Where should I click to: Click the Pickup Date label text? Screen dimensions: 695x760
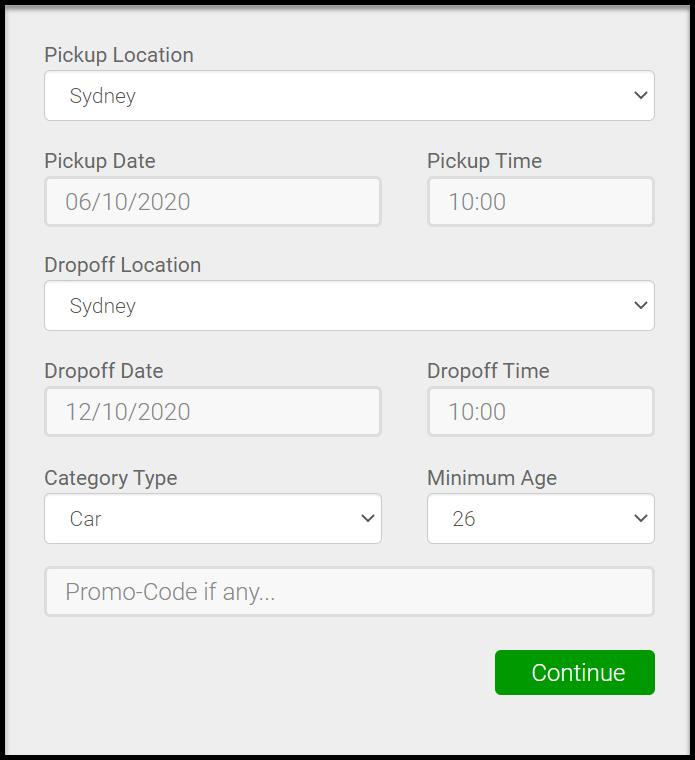tap(100, 161)
